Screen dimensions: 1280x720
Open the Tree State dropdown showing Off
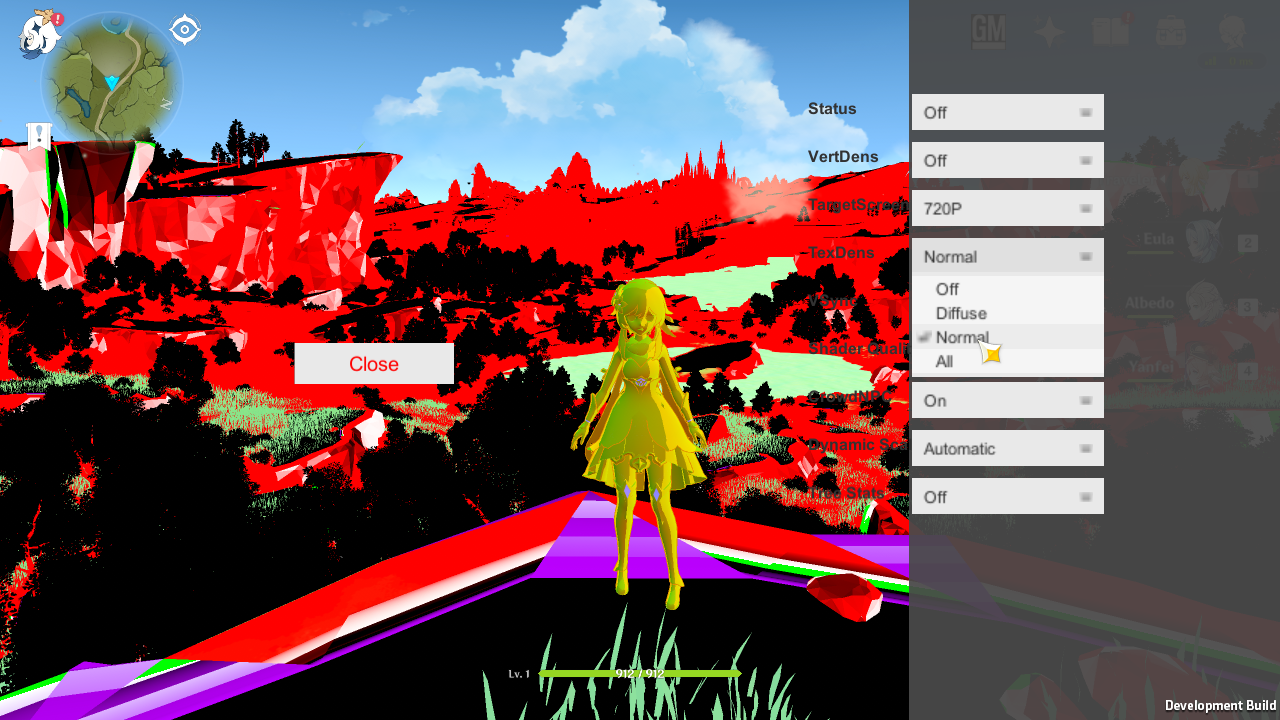coord(1008,496)
